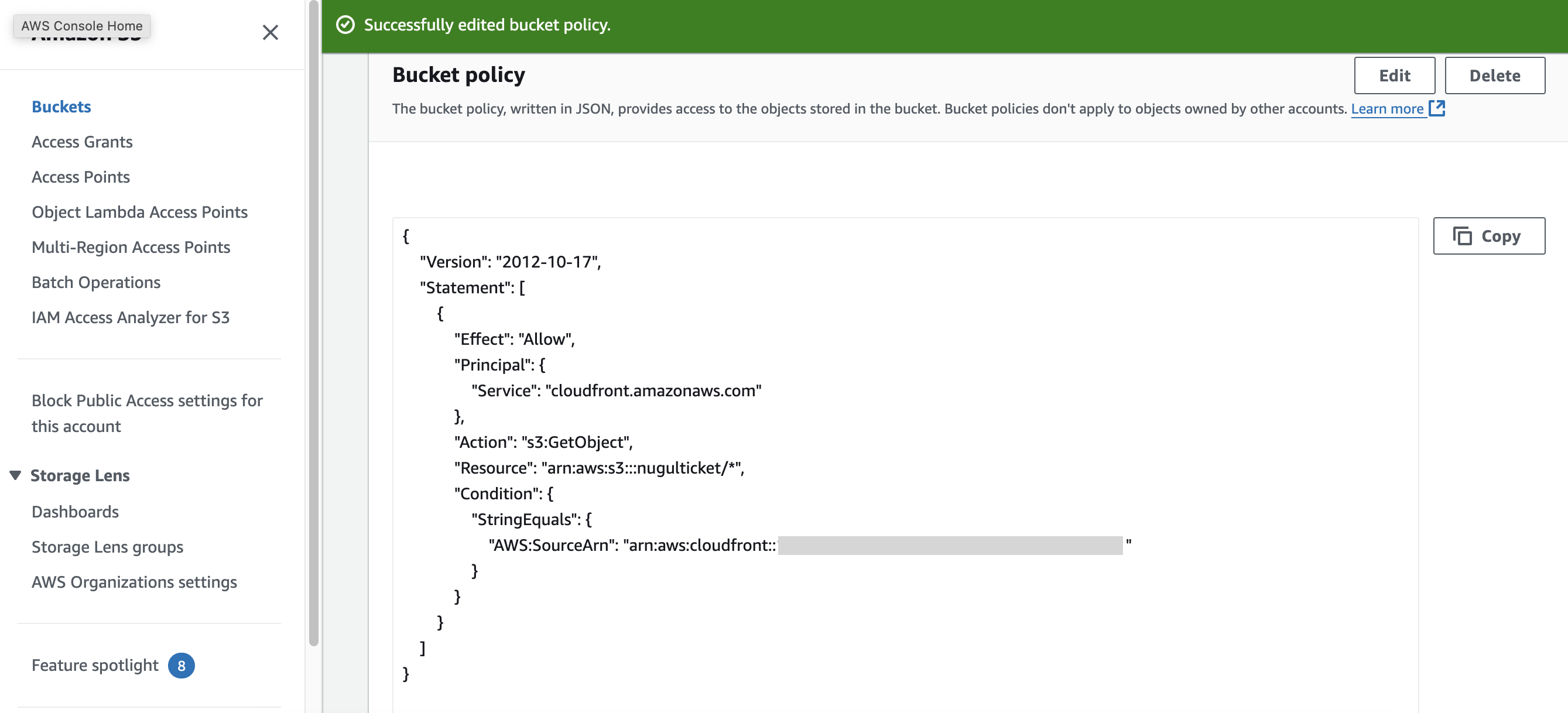
Task: Collapse the Storage Lens section
Action: [15, 475]
